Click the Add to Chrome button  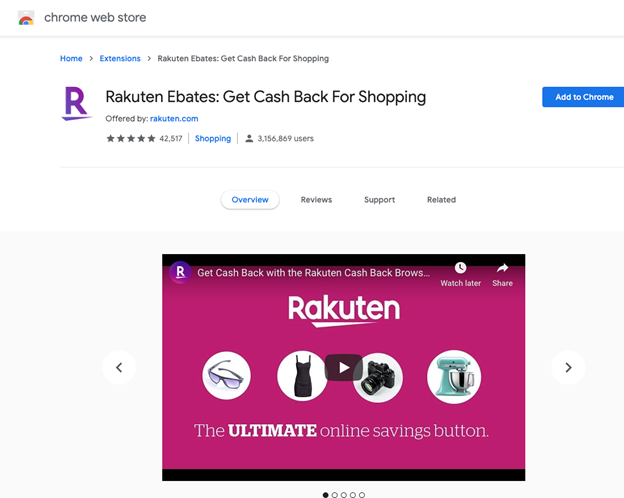(x=583, y=97)
